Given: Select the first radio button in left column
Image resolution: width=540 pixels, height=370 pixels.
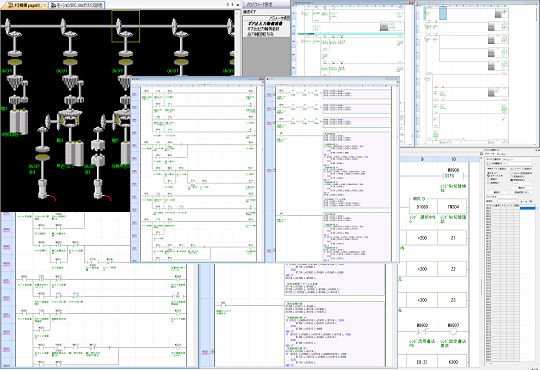Looking at the screenshot, I should click(x=488, y=173).
